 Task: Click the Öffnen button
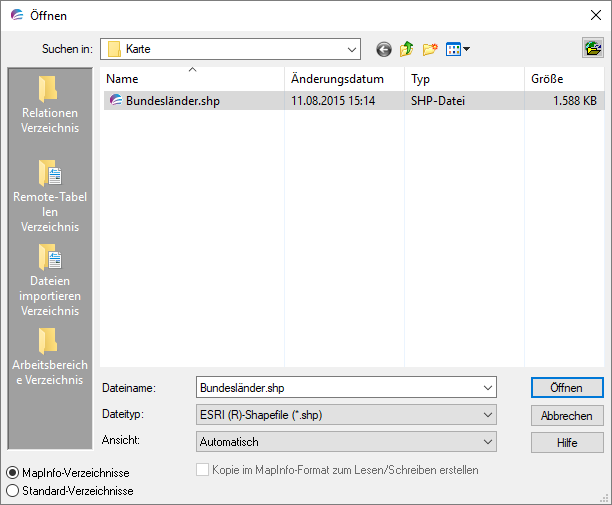coord(567,388)
